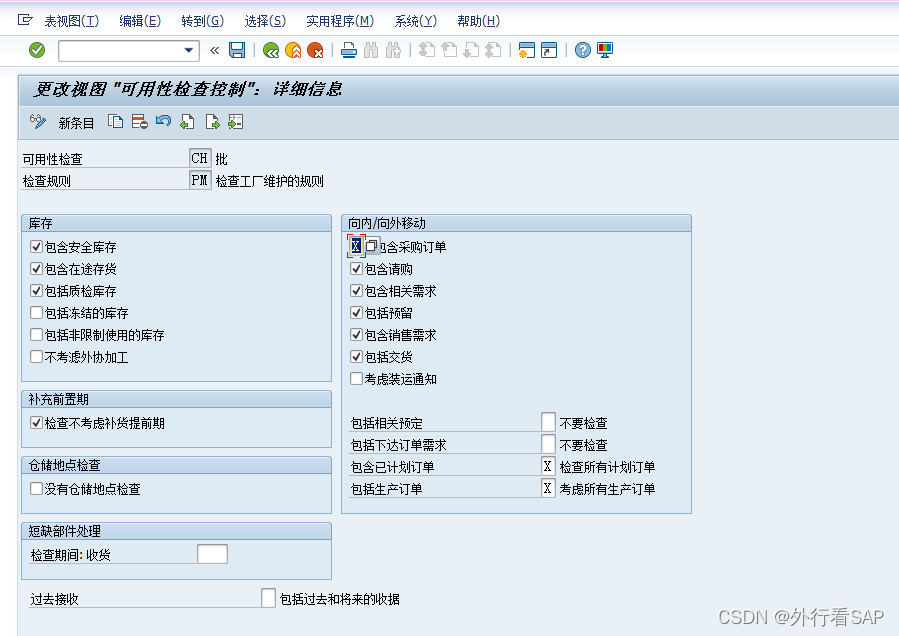
Task: Open the 表视图(T) menu
Action: pyautogui.click(x=72, y=21)
